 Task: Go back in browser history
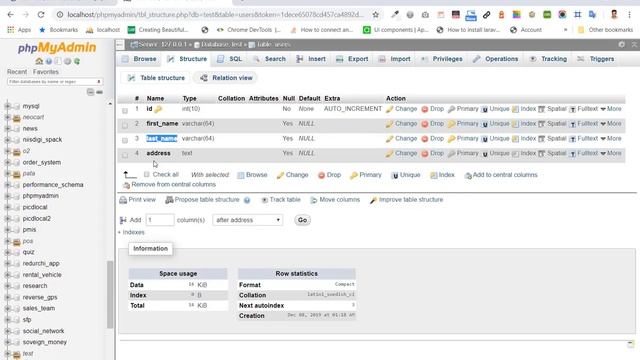pos(11,15)
